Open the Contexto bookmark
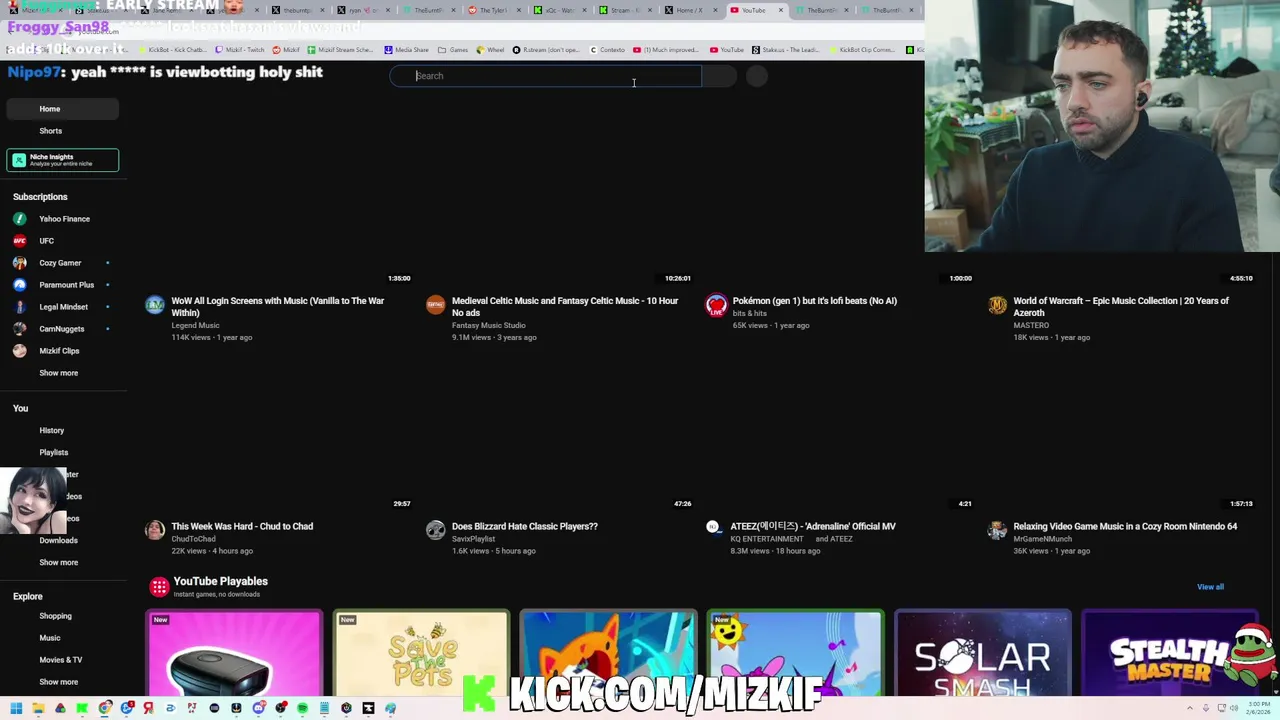This screenshot has width=1280, height=720. coord(607,50)
